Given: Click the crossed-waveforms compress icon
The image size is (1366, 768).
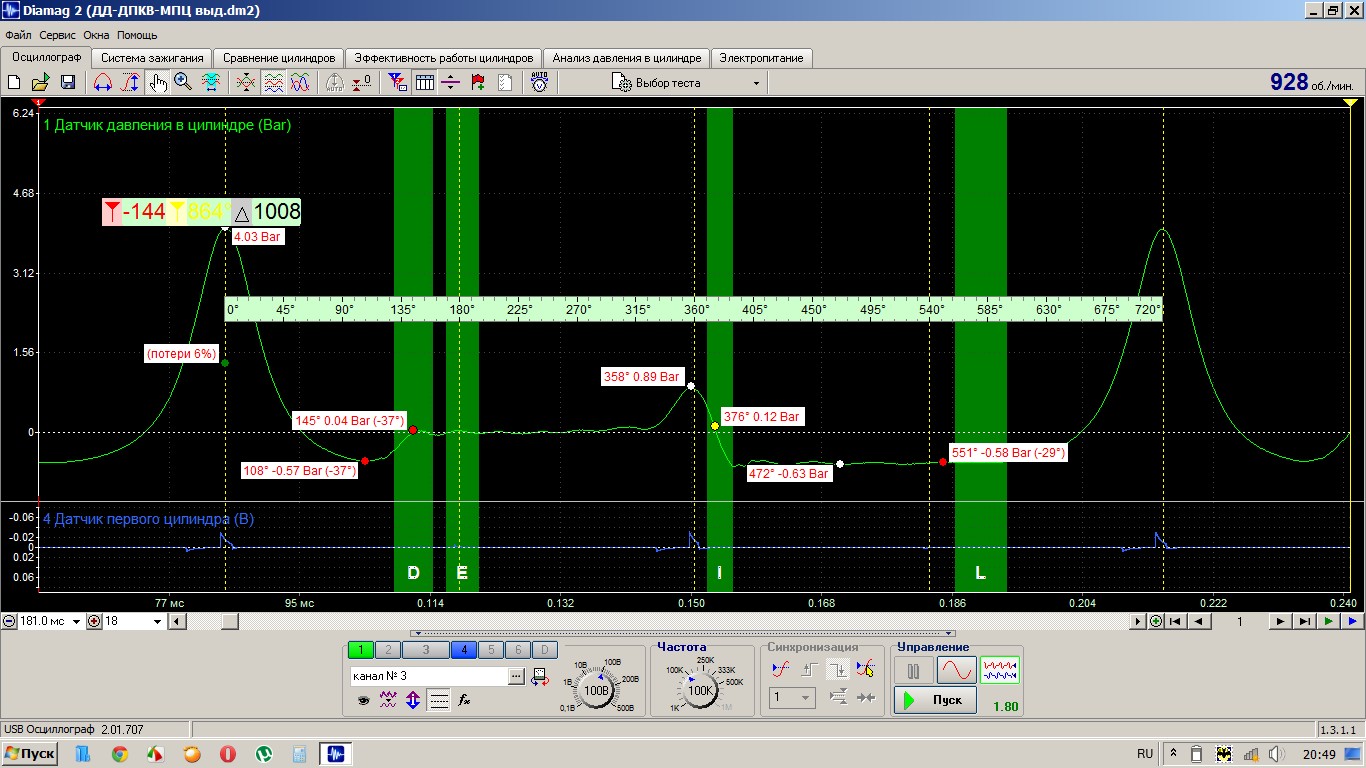Looking at the screenshot, I should tap(246, 83).
